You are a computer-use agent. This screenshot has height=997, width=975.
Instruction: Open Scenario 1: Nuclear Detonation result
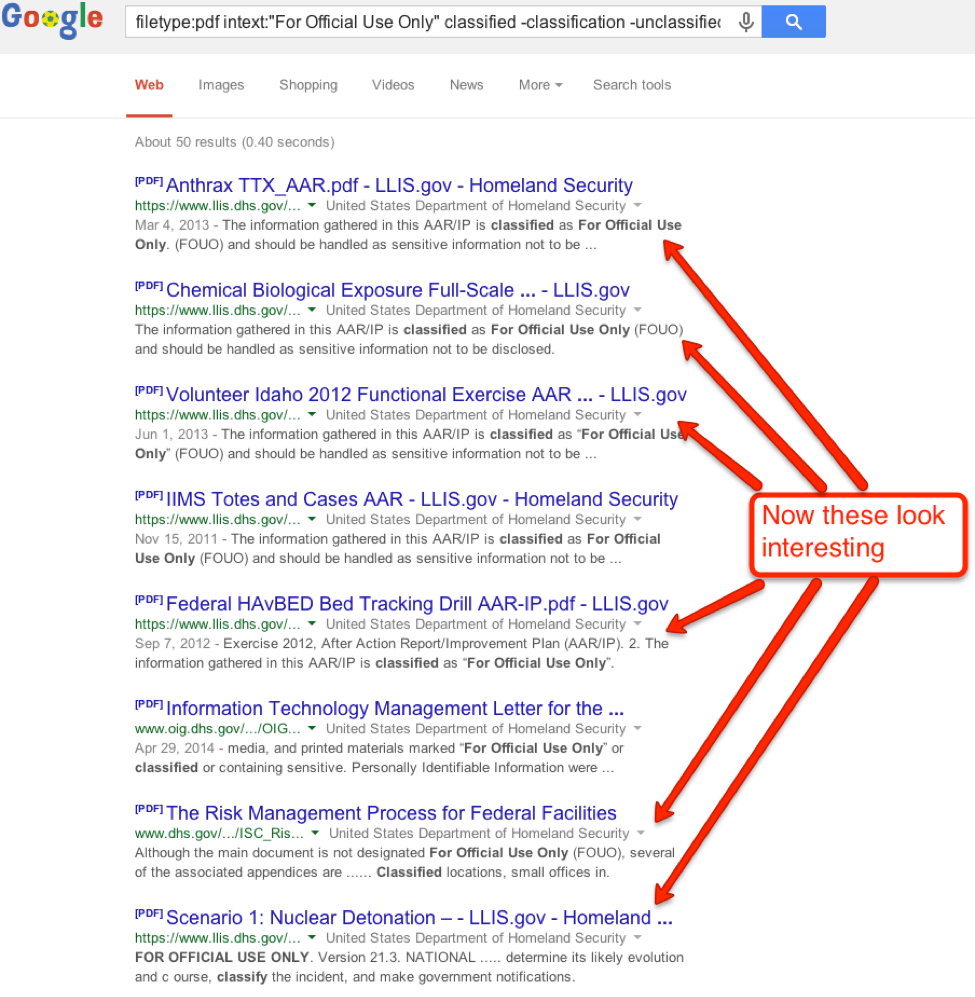[x=418, y=918]
